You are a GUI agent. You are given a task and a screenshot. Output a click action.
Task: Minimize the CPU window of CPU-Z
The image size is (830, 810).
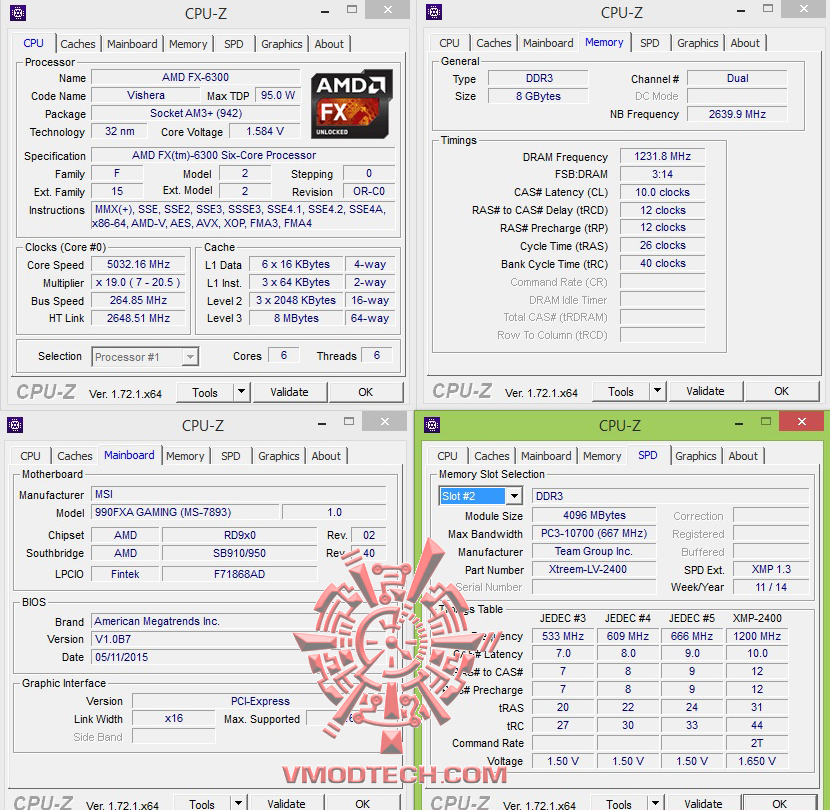(324, 11)
